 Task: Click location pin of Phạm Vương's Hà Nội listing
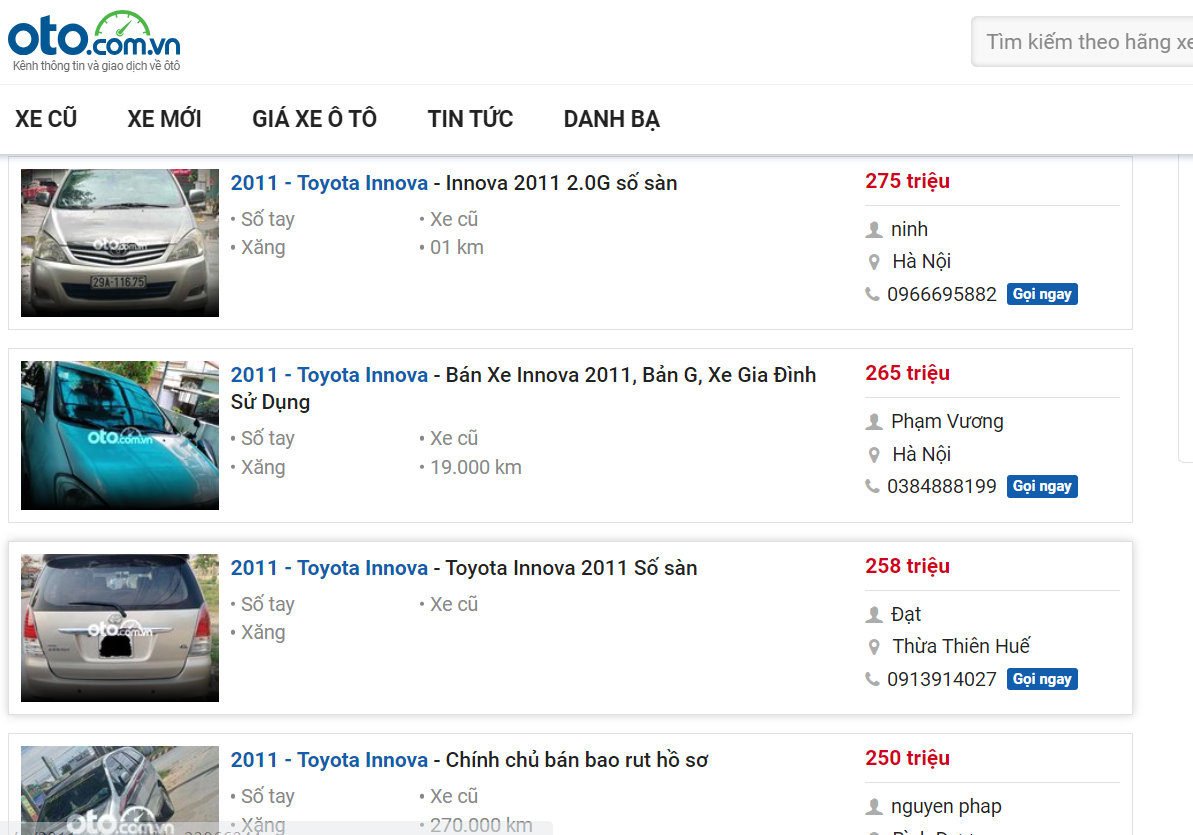pos(874,454)
